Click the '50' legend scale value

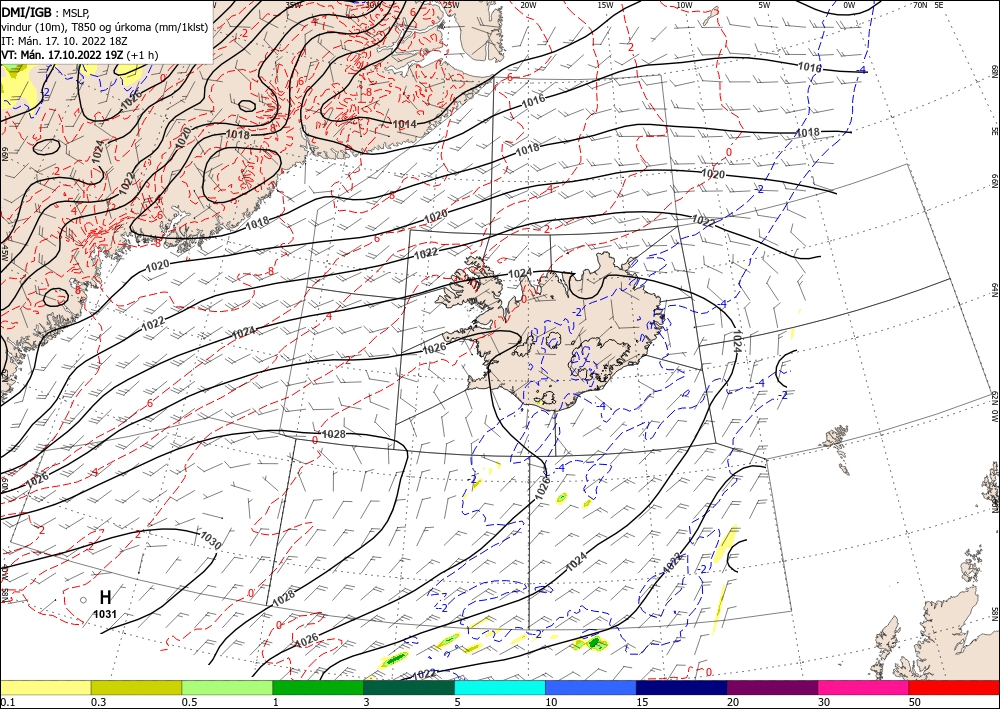click(915, 702)
